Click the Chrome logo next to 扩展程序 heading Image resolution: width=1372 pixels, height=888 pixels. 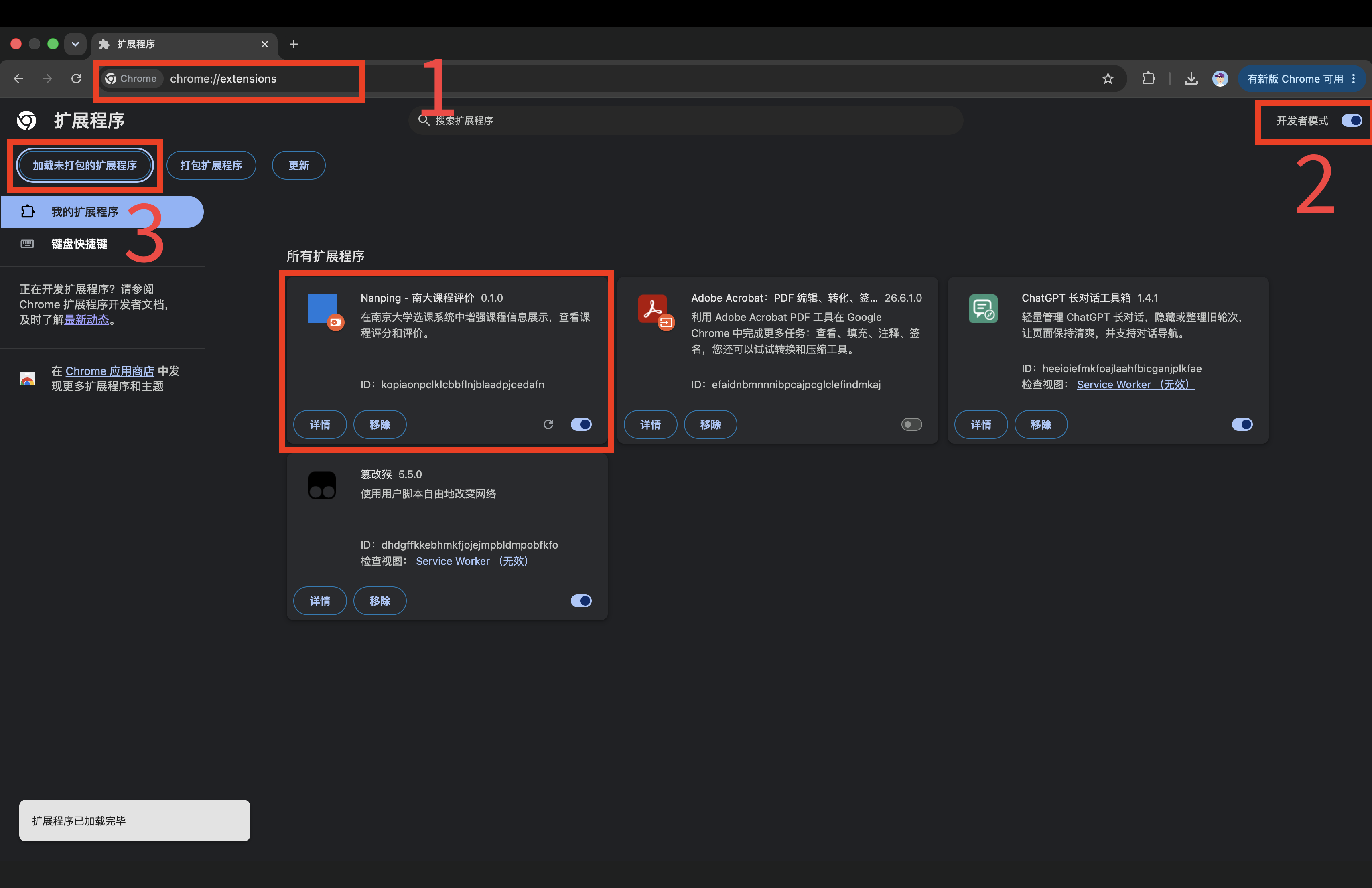tap(26, 120)
